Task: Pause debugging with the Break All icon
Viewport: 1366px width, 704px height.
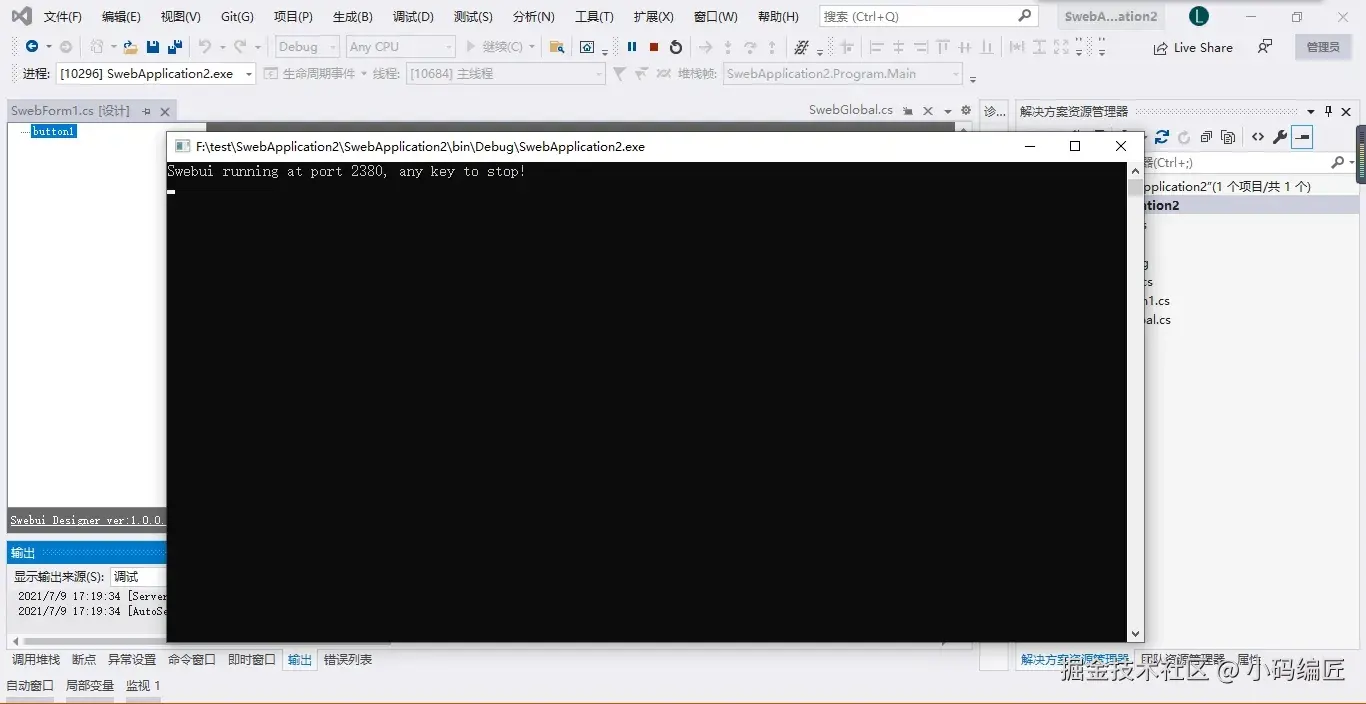Action: tap(632, 47)
